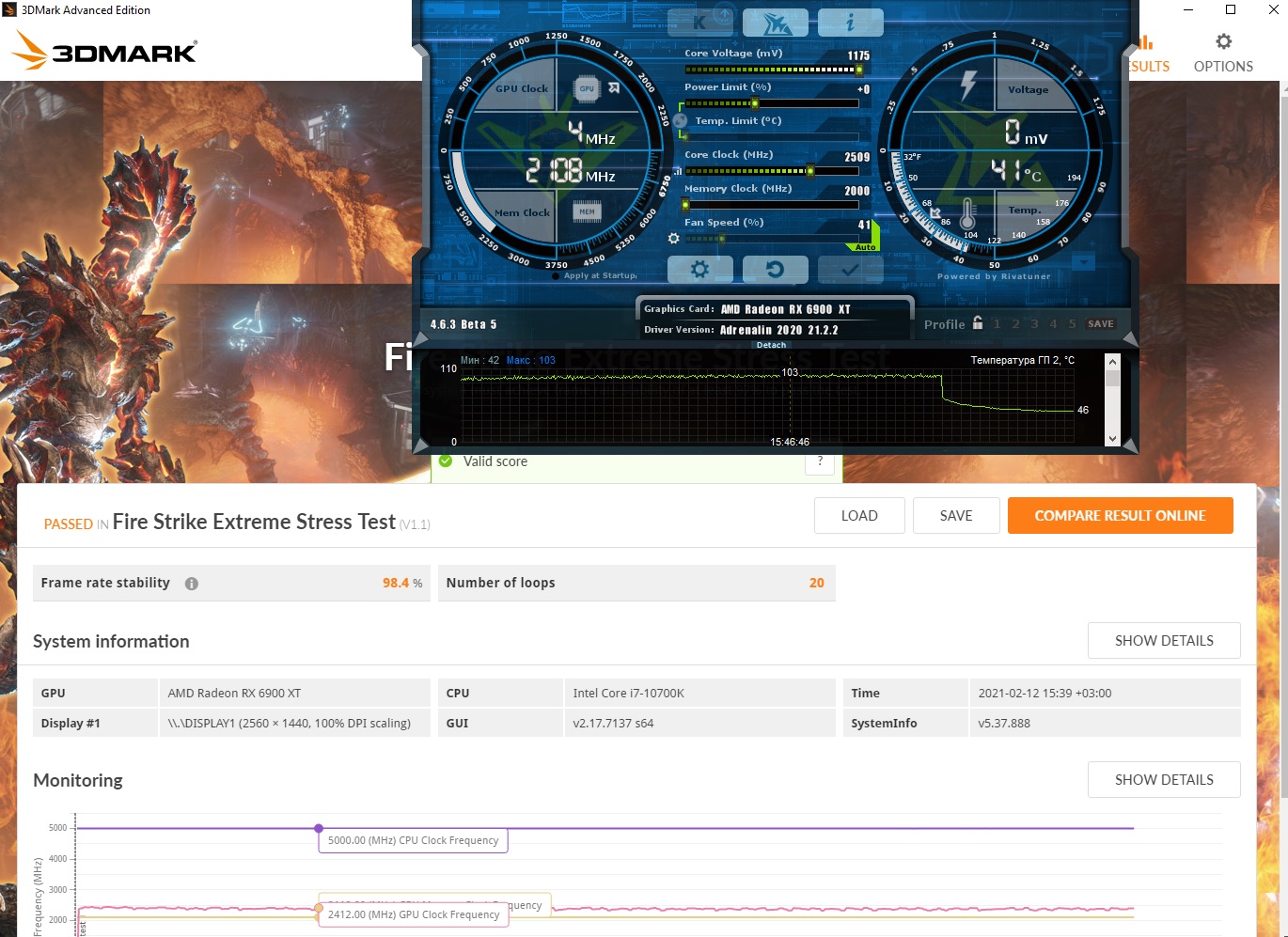The width and height of the screenshot is (1288, 937).
Task: Show info for Frame rate stability
Action: [x=192, y=584]
